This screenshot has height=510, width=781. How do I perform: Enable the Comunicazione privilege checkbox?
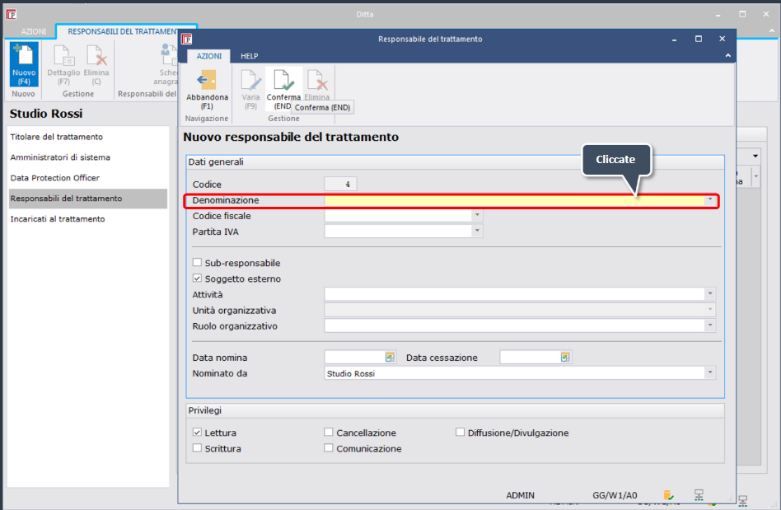coord(329,448)
